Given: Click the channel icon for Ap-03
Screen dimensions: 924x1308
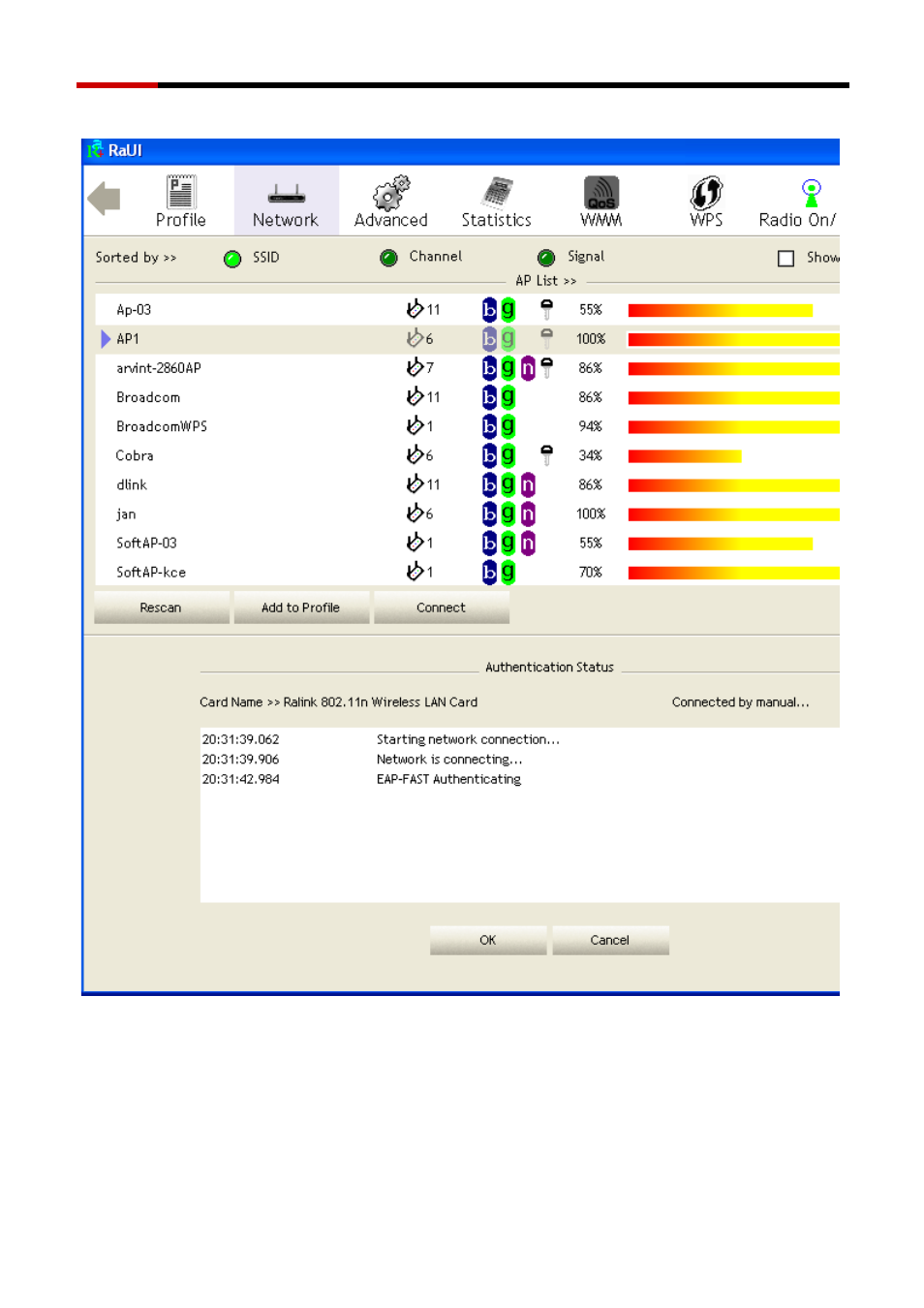Looking at the screenshot, I should (x=415, y=309).
